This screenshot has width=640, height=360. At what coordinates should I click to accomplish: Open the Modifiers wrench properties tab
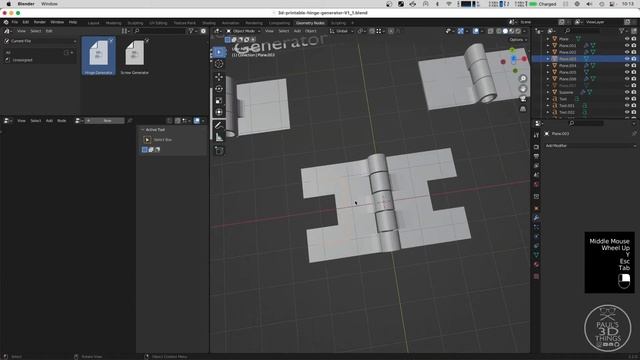tap(536, 218)
